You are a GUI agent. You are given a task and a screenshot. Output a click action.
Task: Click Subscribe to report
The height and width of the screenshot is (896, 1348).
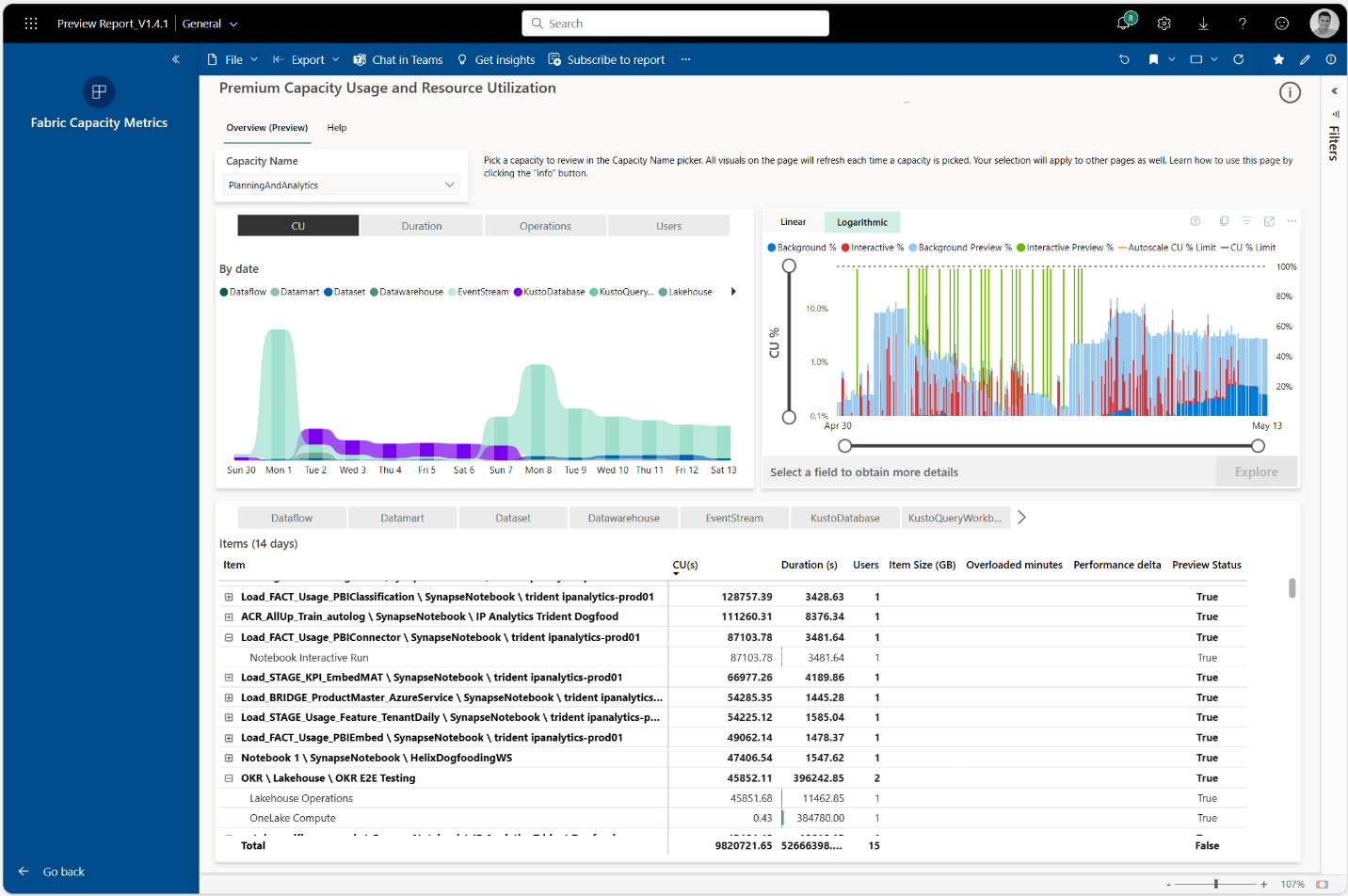coord(606,59)
